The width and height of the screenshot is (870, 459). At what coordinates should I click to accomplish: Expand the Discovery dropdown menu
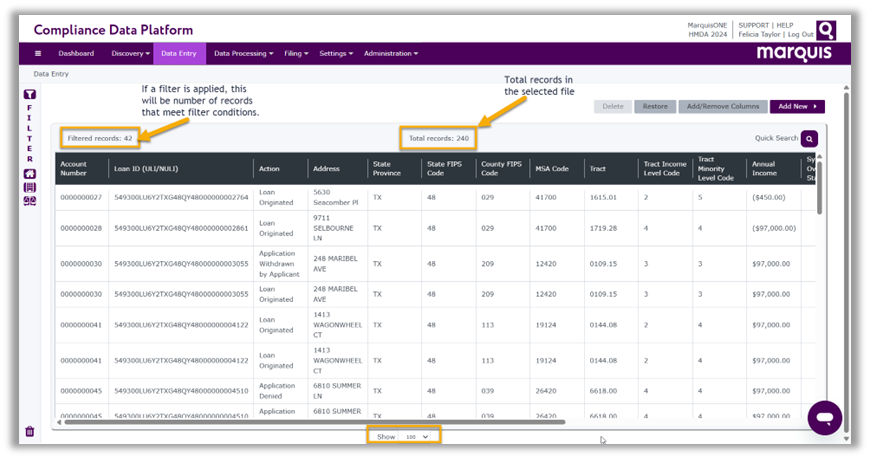click(x=130, y=54)
